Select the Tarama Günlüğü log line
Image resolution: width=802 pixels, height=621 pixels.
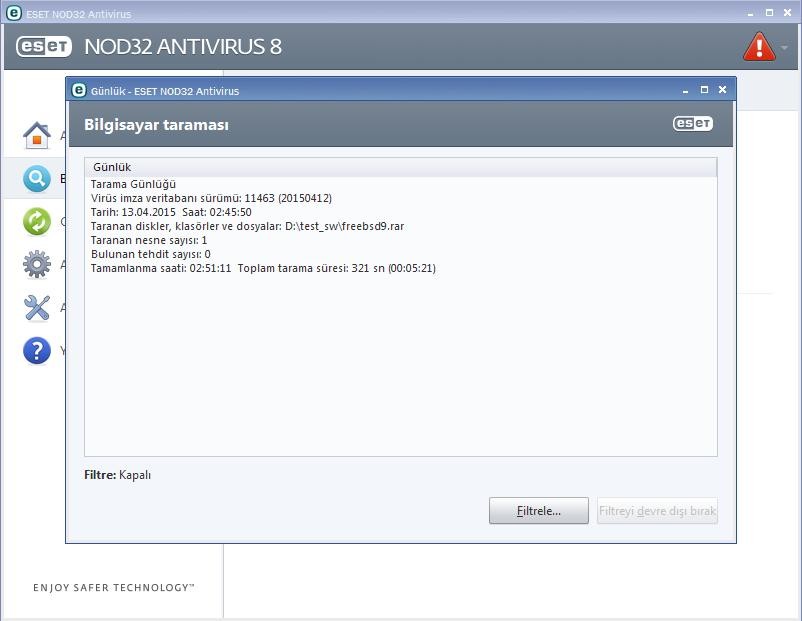[133, 184]
